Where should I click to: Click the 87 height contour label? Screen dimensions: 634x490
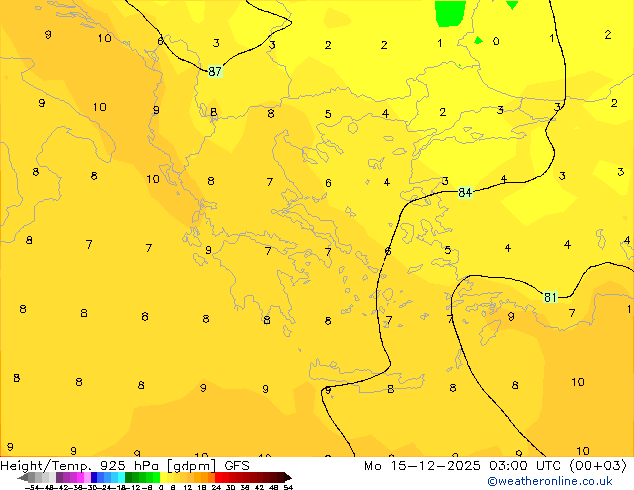click(215, 72)
